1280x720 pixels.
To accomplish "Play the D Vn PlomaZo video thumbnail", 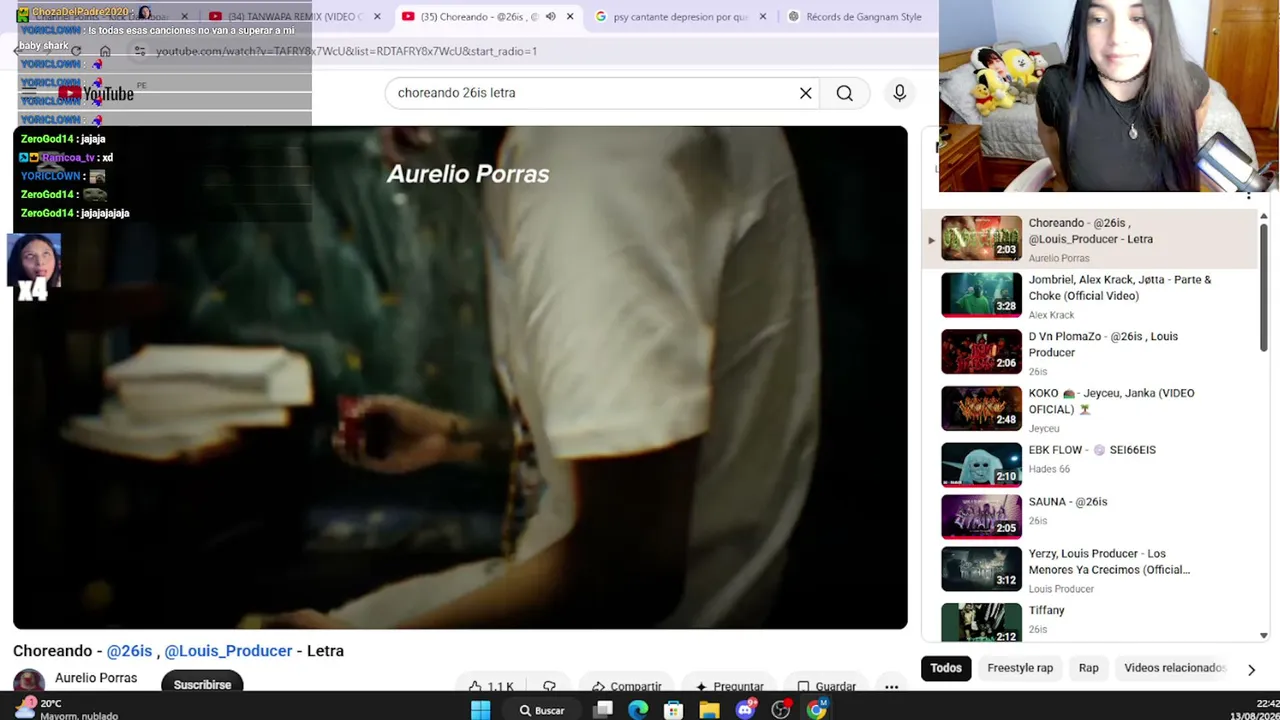I will click(981, 352).
